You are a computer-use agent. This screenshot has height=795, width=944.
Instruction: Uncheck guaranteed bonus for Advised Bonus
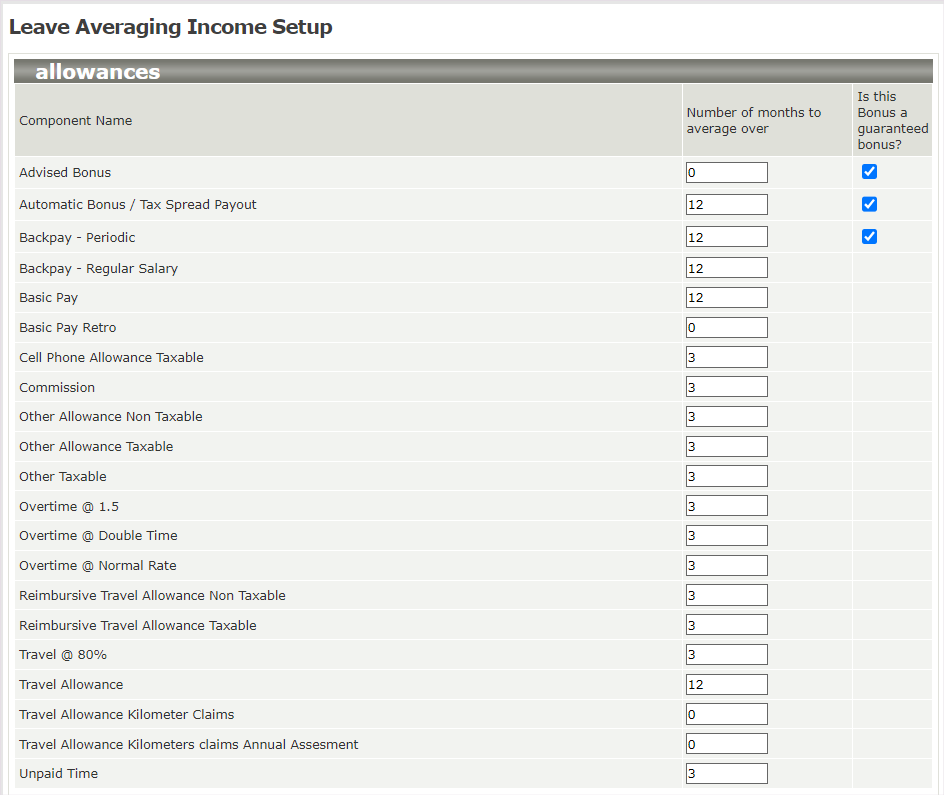[x=869, y=172]
